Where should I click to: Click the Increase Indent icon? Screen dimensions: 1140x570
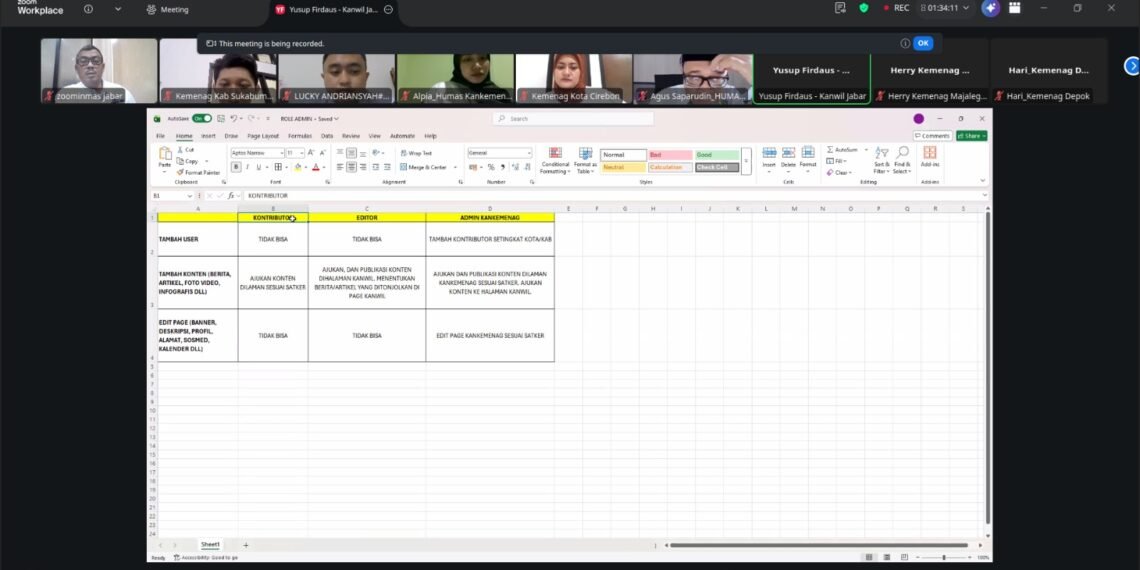(388, 167)
